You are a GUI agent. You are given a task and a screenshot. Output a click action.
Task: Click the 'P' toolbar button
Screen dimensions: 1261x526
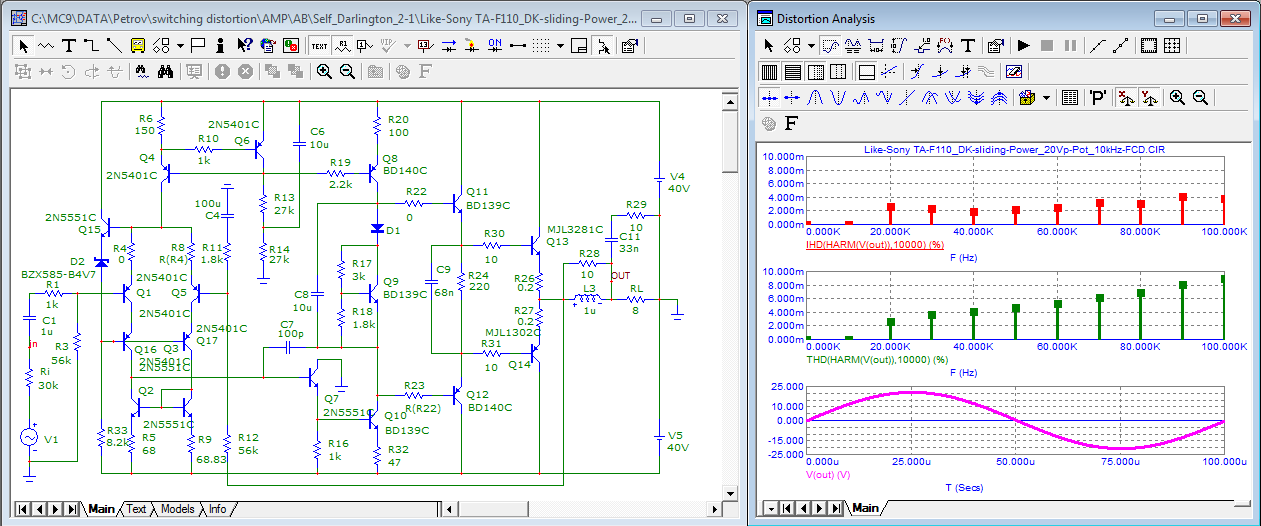pos(1097,97)
